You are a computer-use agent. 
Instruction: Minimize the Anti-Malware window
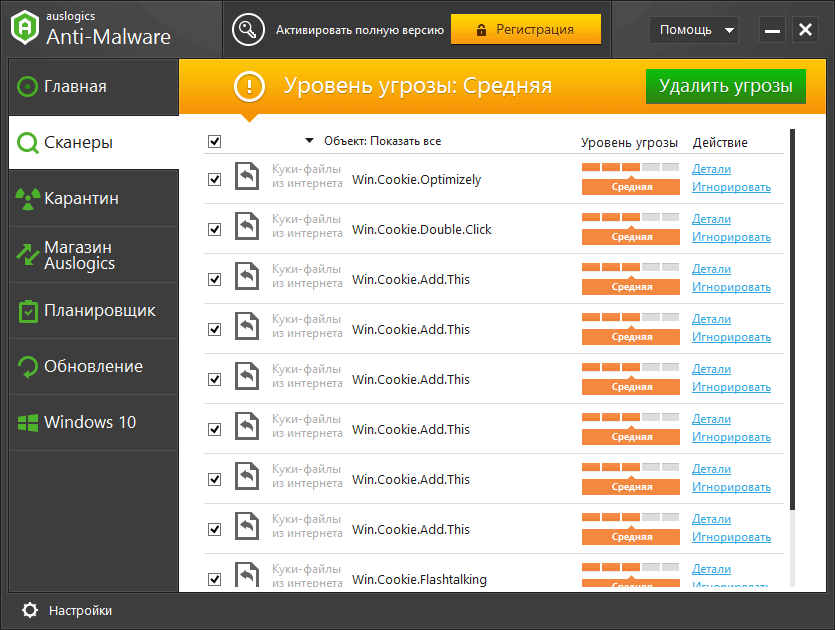(x=772, y=30)
